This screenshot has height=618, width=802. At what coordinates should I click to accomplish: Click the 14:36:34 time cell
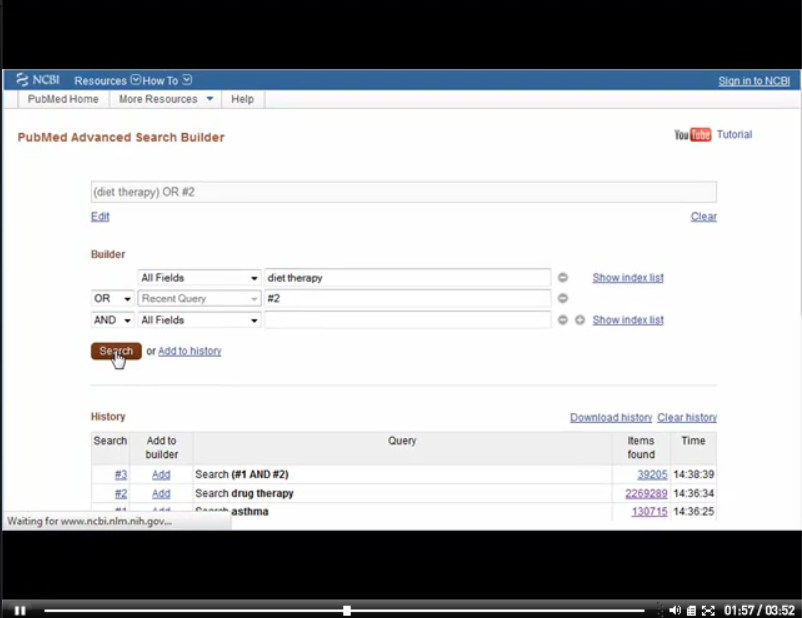coord(693,494)
